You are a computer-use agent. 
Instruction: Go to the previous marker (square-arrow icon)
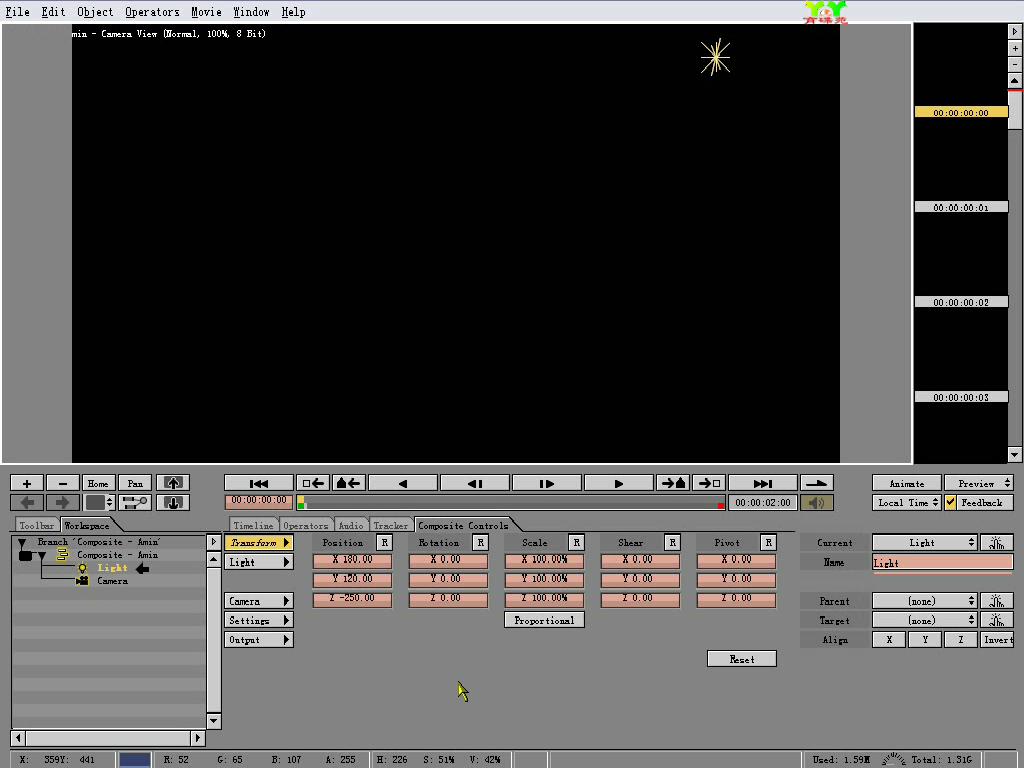[x=313, y=483]
